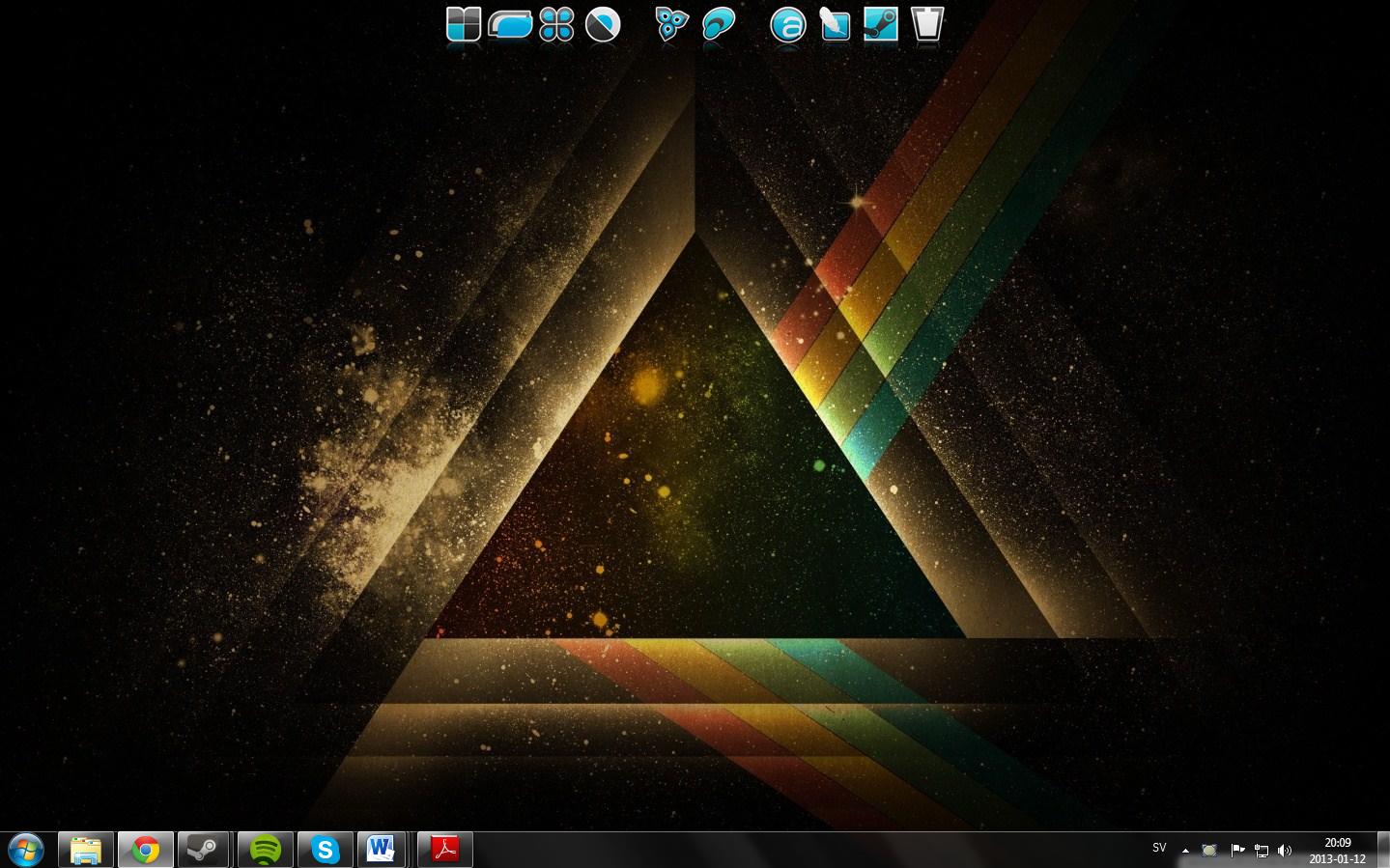Viewport: 1390px width, 868px height.
Task: Open Windows Explorer from taskbar
Action: [86, 850]
